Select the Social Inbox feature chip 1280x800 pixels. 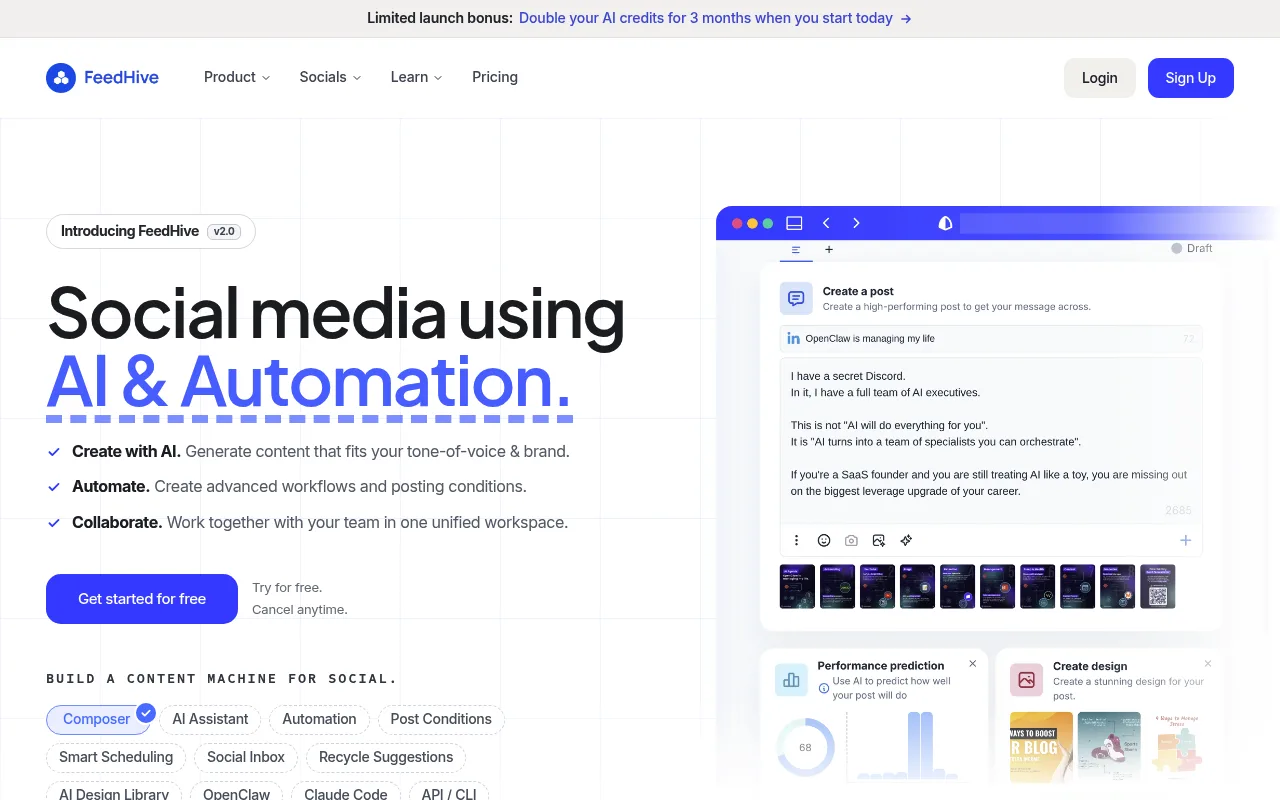pos(246,757)
